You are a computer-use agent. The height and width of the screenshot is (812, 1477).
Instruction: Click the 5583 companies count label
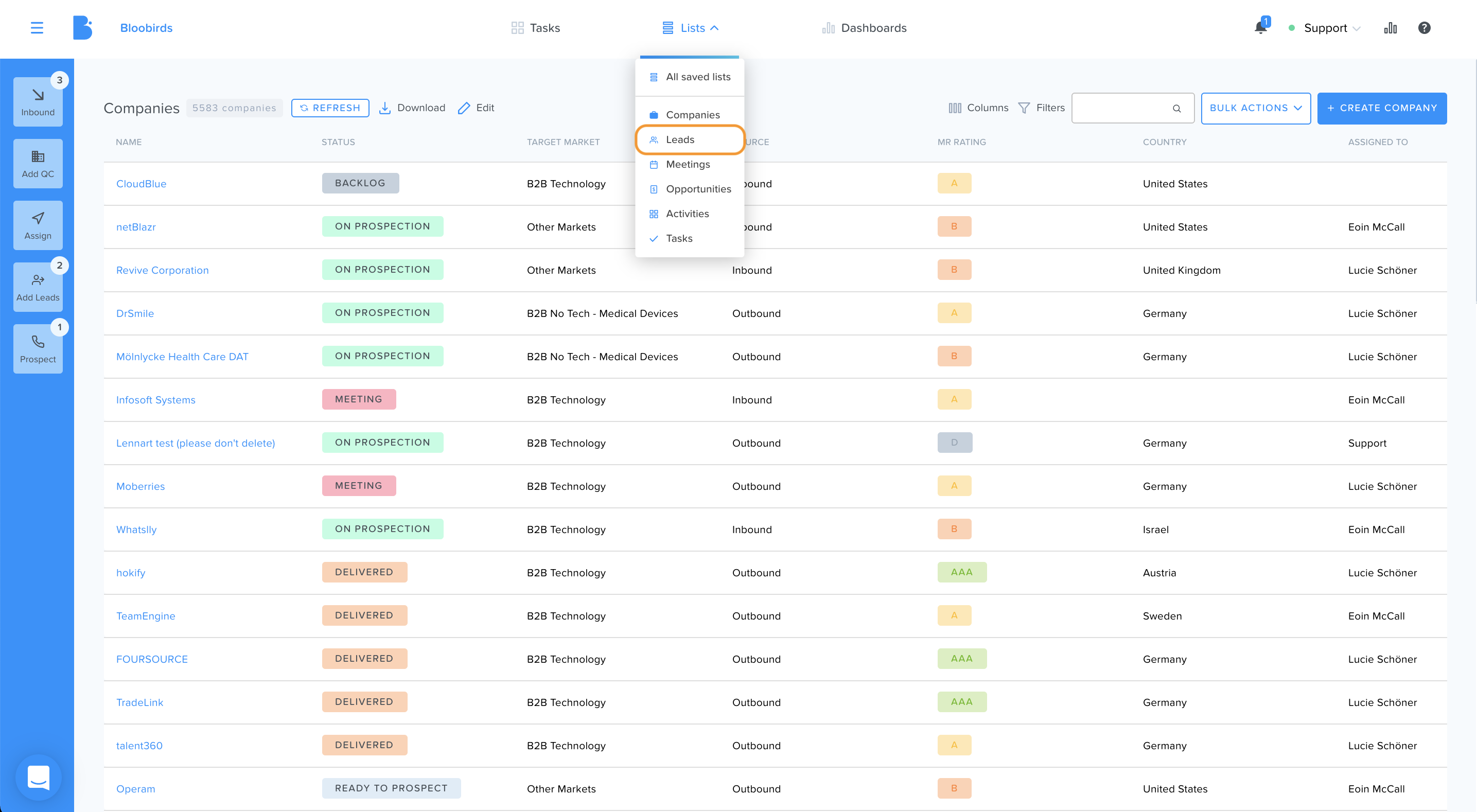pyautogui.click(x=234, y=108)
